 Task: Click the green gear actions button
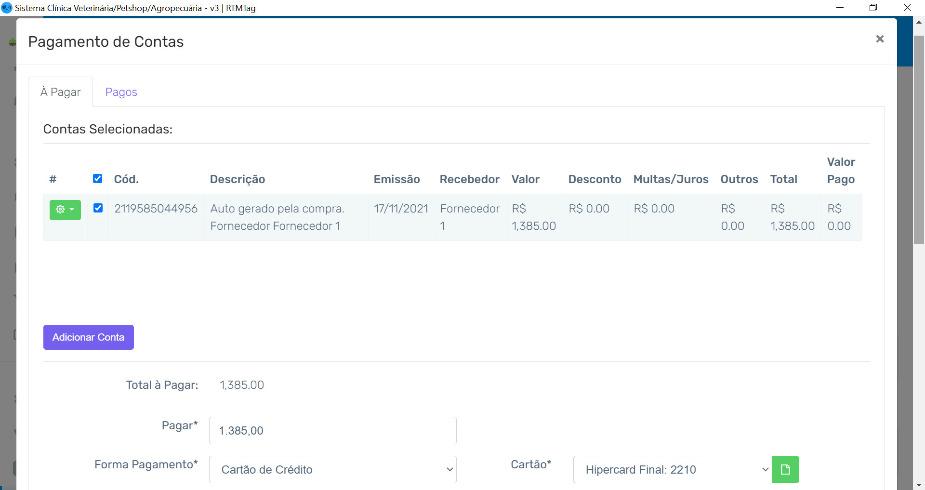click(65, 209)
